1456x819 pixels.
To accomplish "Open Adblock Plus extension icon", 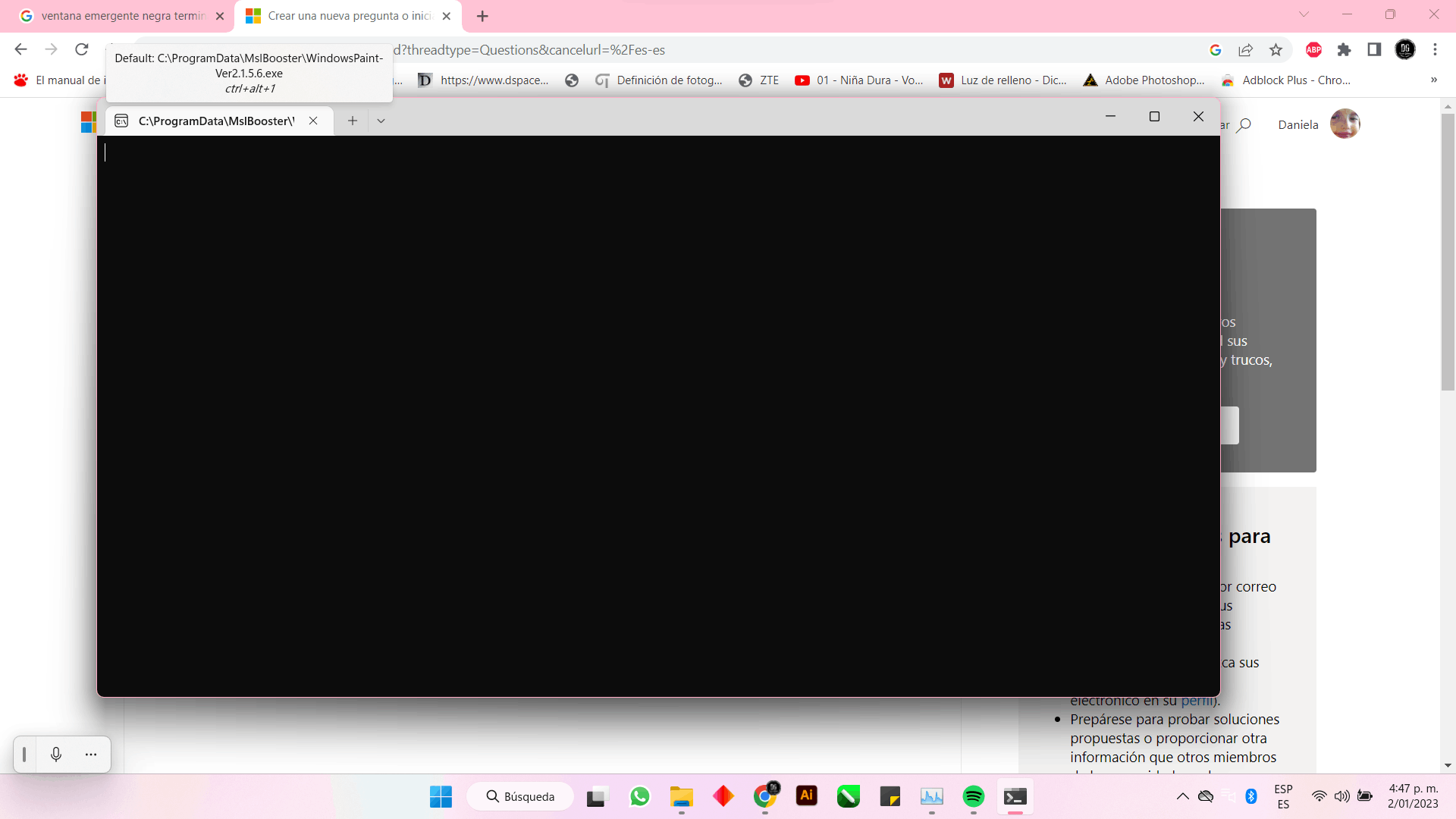I will click(1313, 50).
